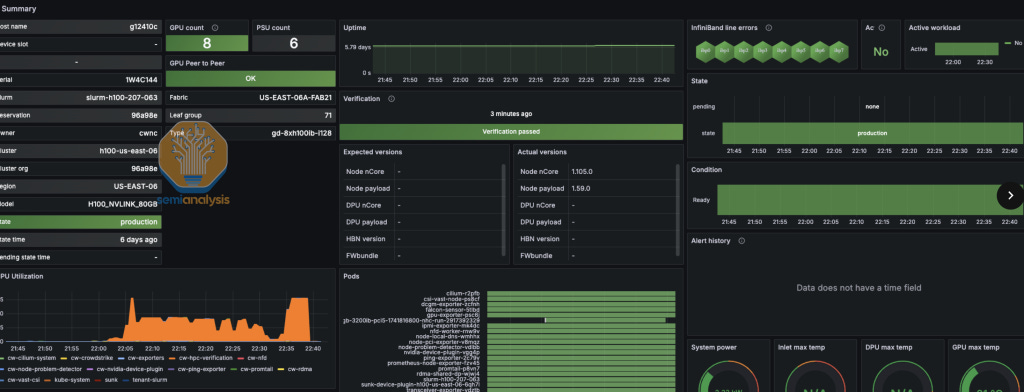Click the production bar in State timeline
Image resolution: width=1024 pixels, height=392 pixels.
click(x=872, y=133)
